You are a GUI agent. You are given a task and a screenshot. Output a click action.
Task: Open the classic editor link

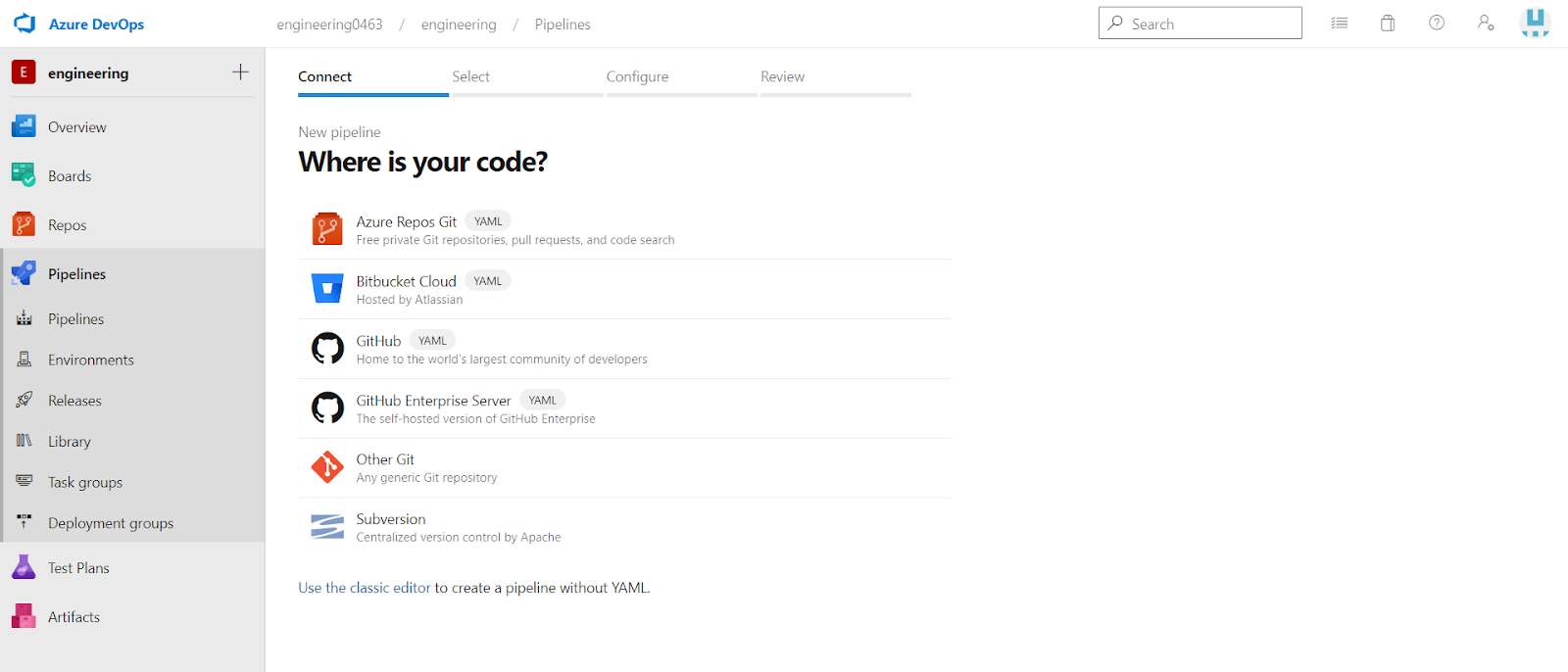click(x=365, y=588)
